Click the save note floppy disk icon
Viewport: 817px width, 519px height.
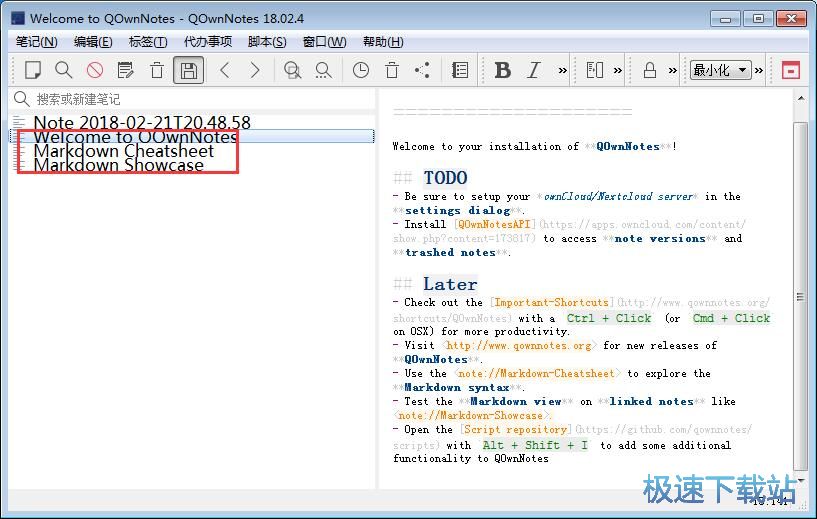[x=187, y=70]
